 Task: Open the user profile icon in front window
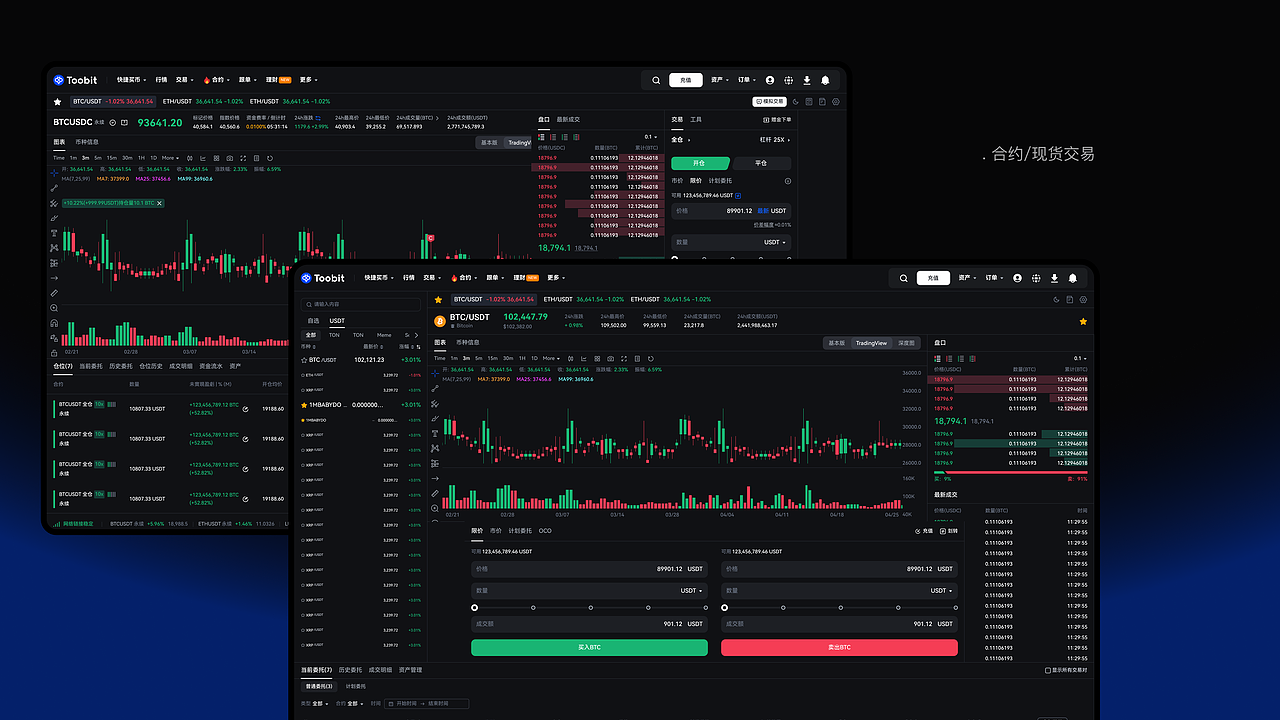tap(1017, 278)
